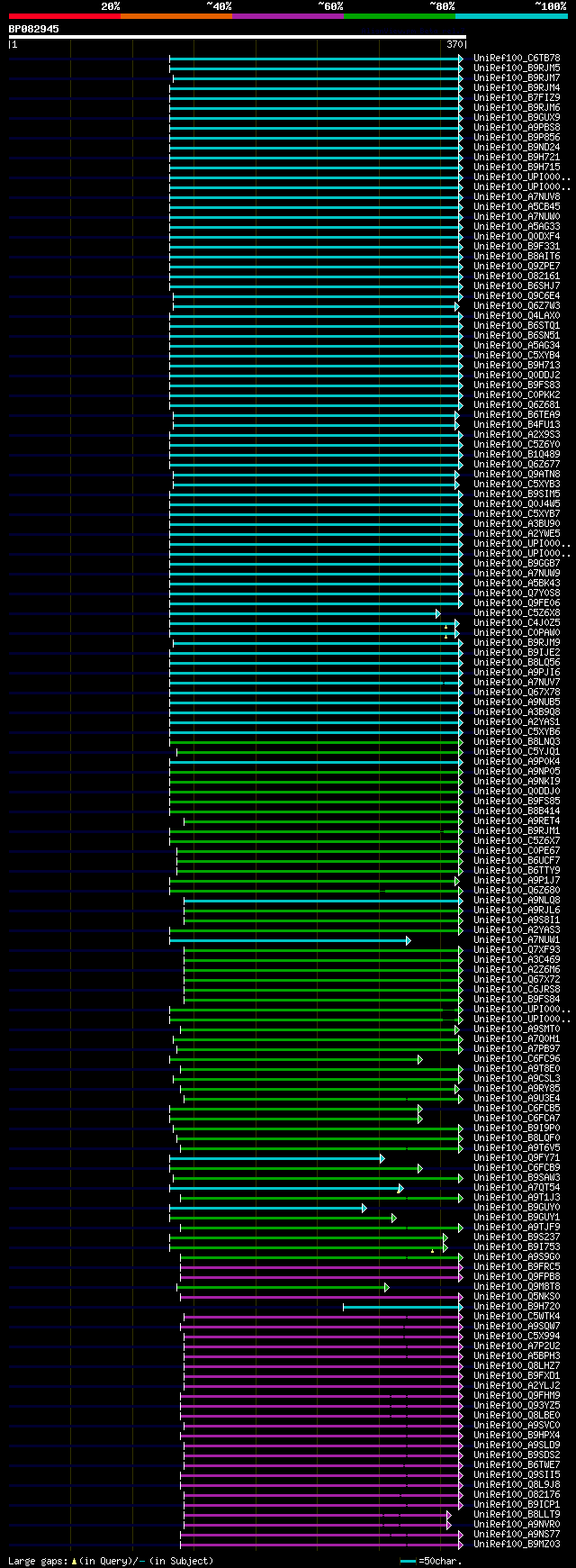Image resolution: width=576 pixels, height=1568 pixels.
Task: Click the UniRef100_B6TWE7 label
Action: tap(517, 1465)
